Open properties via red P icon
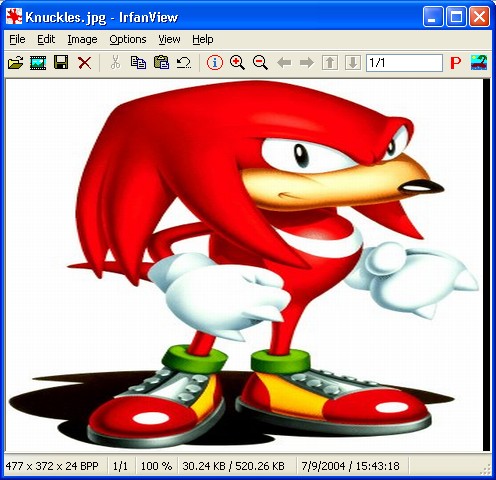Viewport: 496px width, 480px height. point(455,63)
